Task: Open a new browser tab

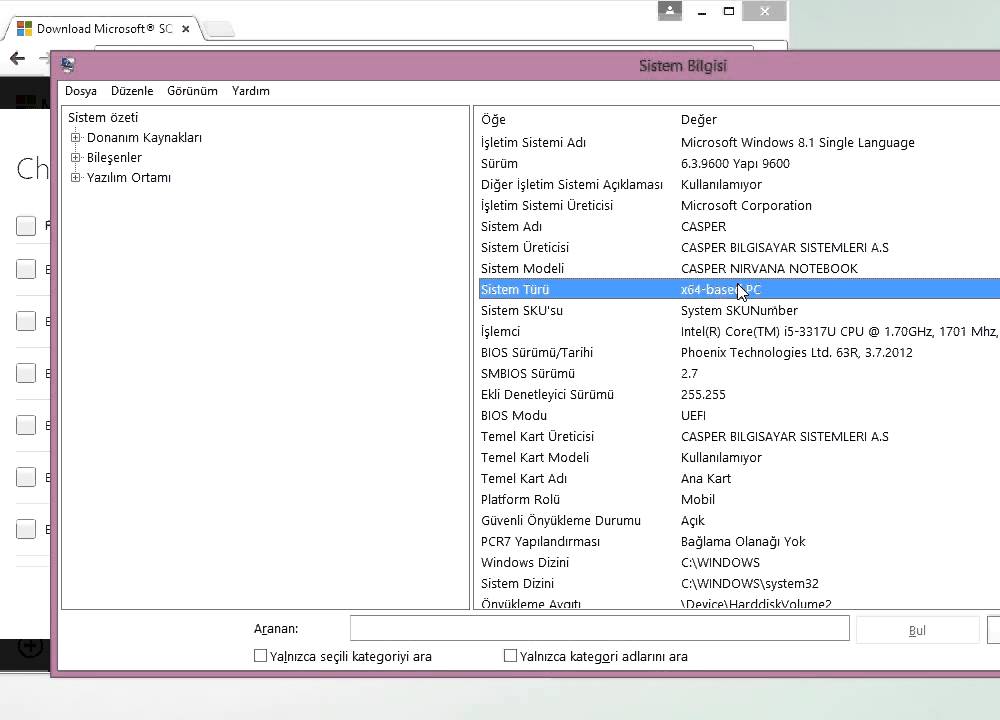Action: coord(220,29)
